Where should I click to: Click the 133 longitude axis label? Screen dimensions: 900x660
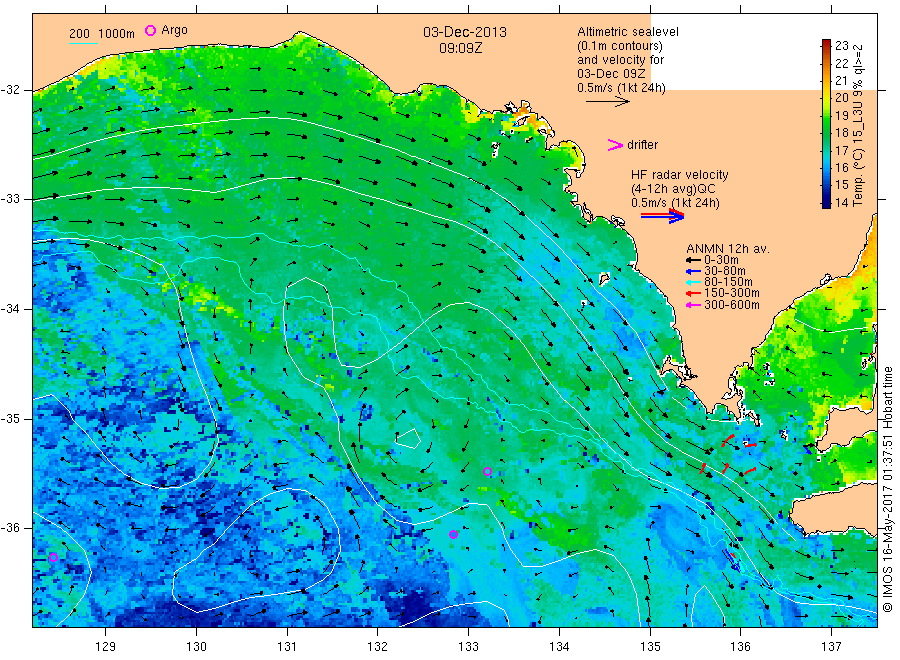click(468, 646)
